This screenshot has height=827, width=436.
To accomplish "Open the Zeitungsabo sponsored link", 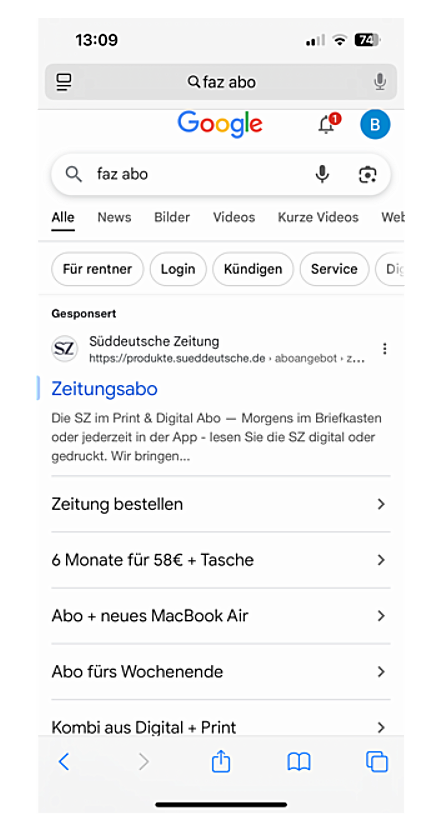I will coord(104,389).
